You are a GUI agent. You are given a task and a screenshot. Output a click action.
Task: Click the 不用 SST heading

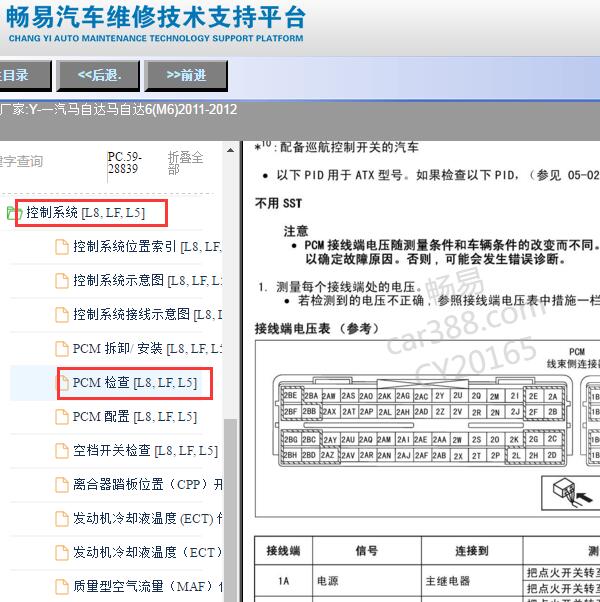click(279, 203)
